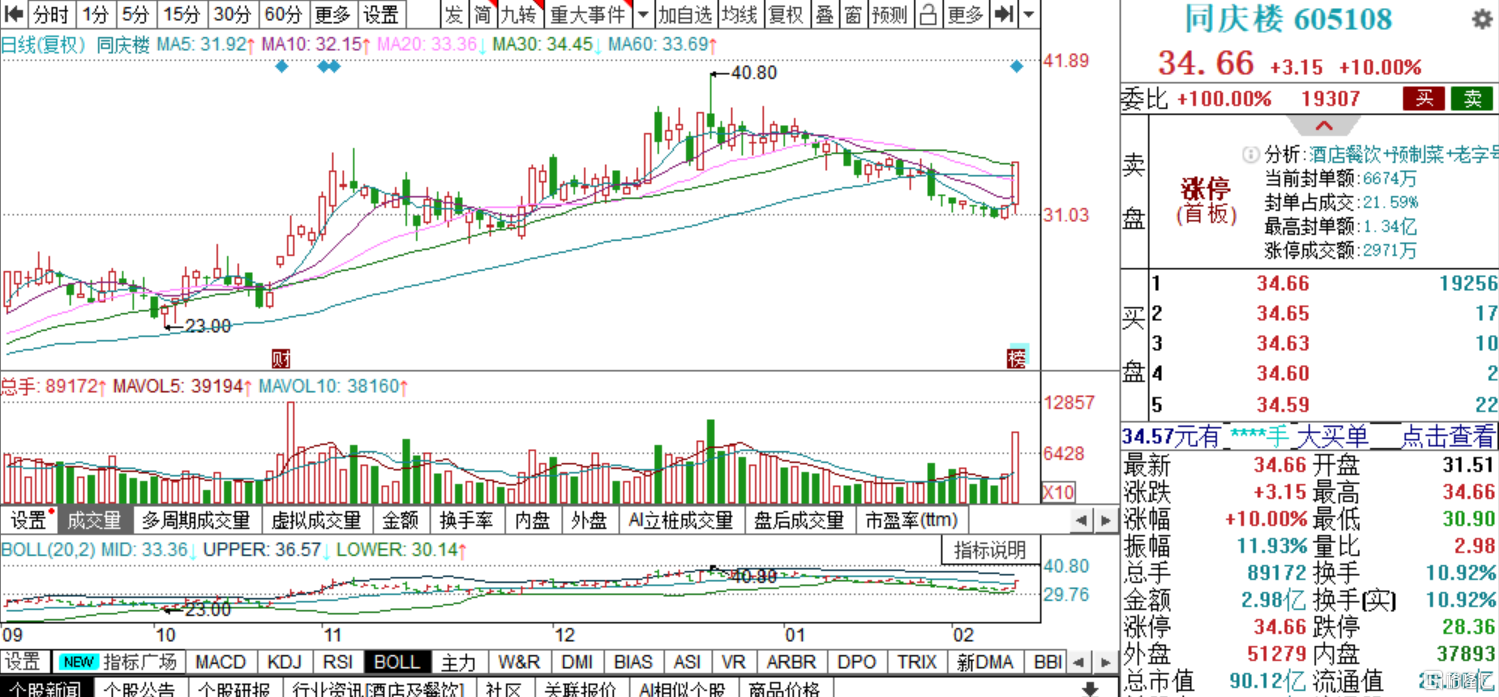Open the gear settings icon beside 同庆楼 605108

[1482, 19]
